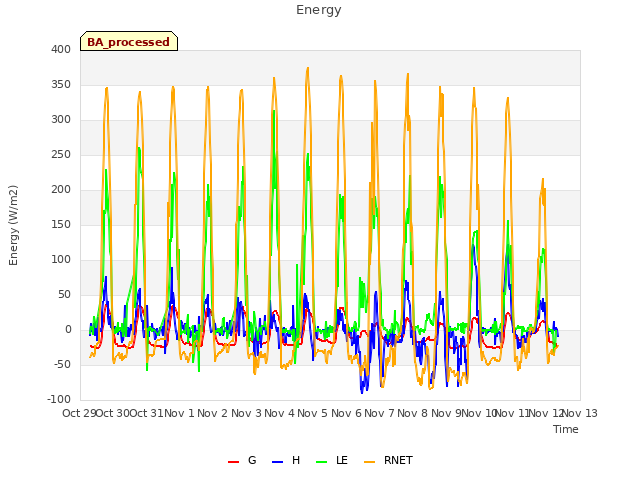Click the Nov 7 x-axis date label

[380, 413]
